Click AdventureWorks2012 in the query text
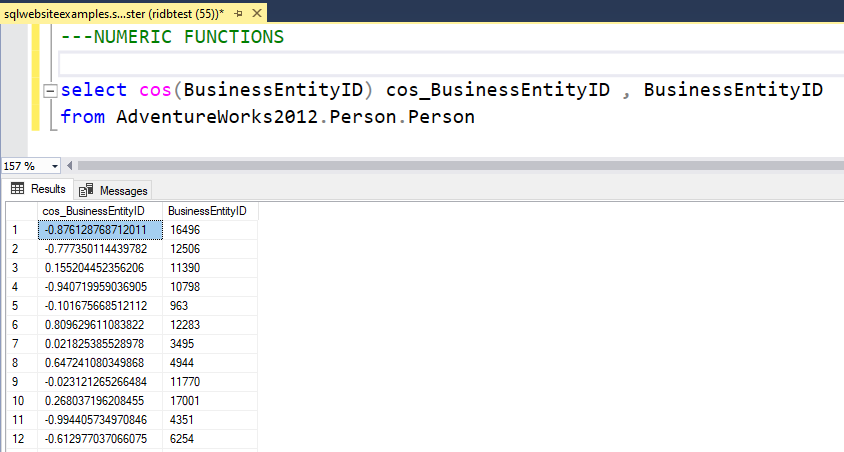 217,117
